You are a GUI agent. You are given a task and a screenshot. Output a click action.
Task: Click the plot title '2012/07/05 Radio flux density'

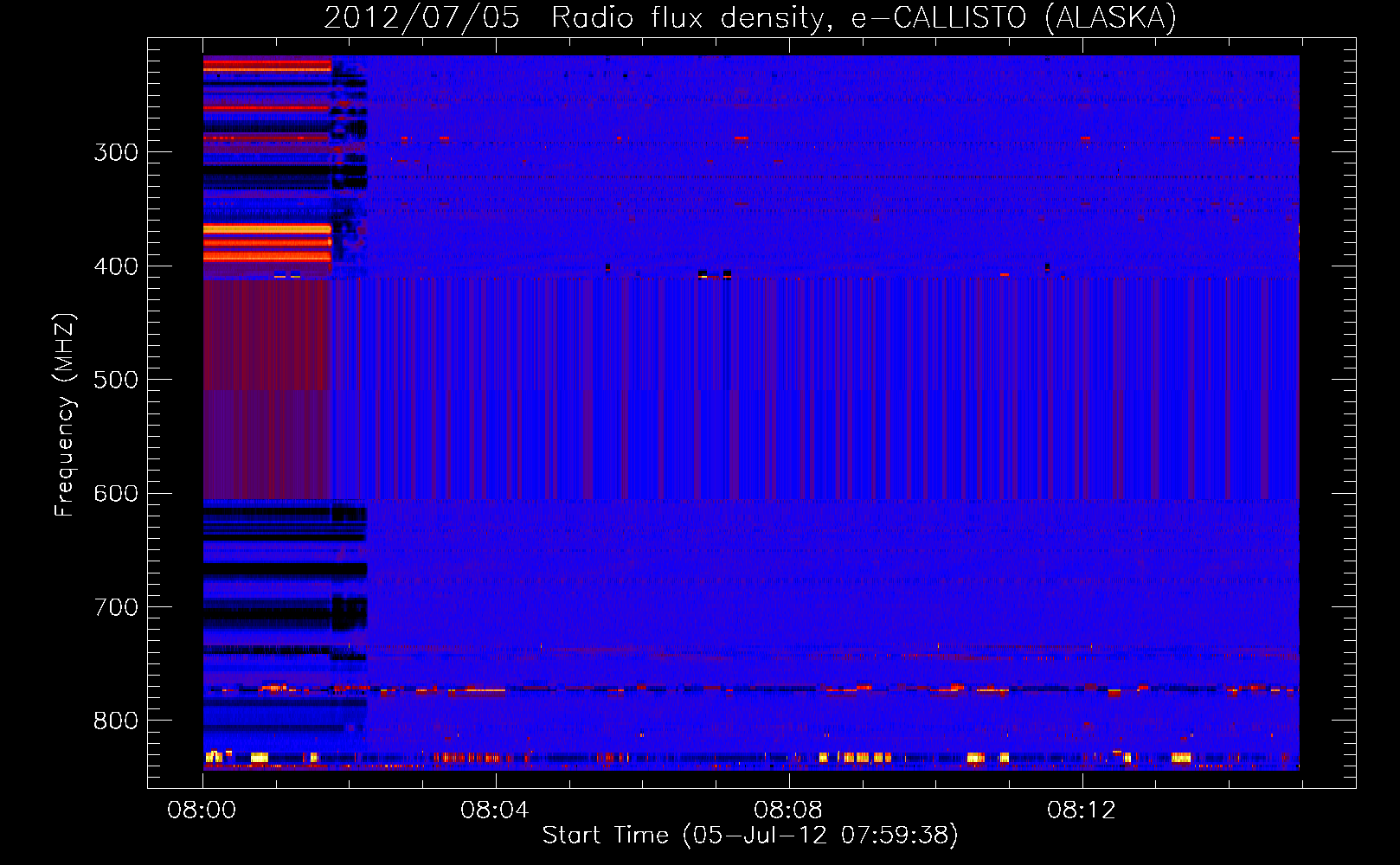(751, 17)
